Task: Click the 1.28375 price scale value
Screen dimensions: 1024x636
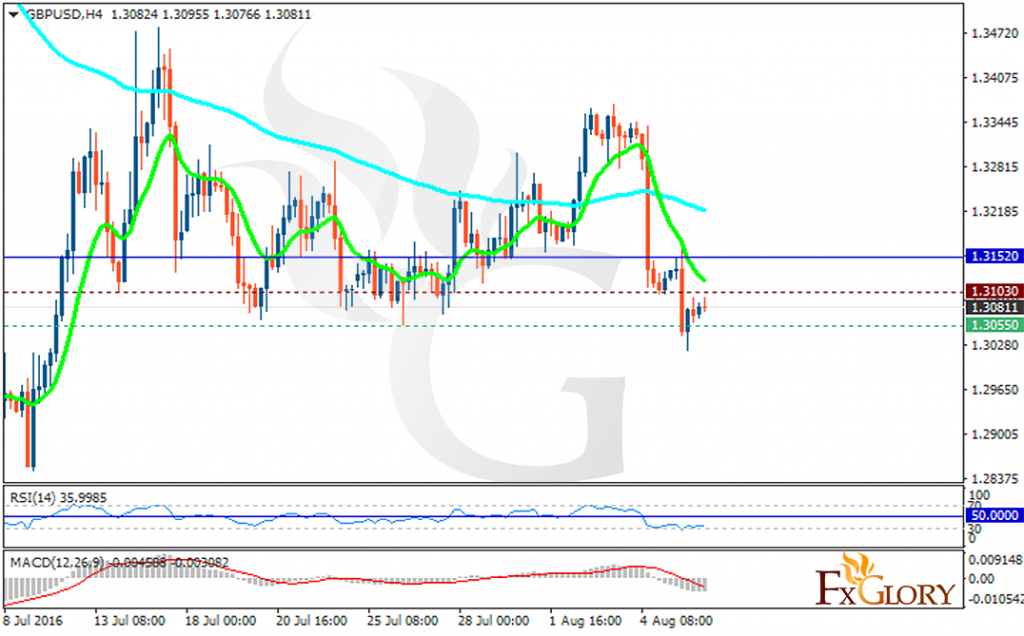Action: [x=995, y=479]
